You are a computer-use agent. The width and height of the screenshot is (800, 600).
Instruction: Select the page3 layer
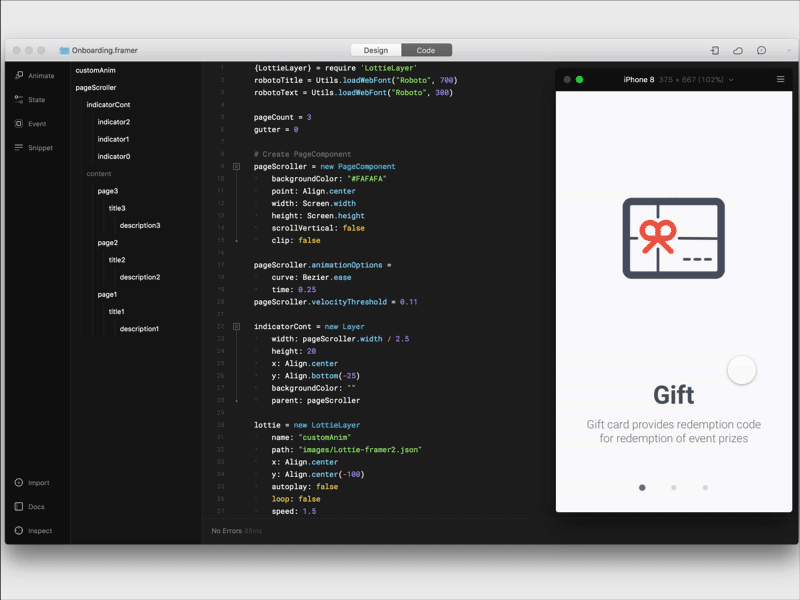pos(108,191)
